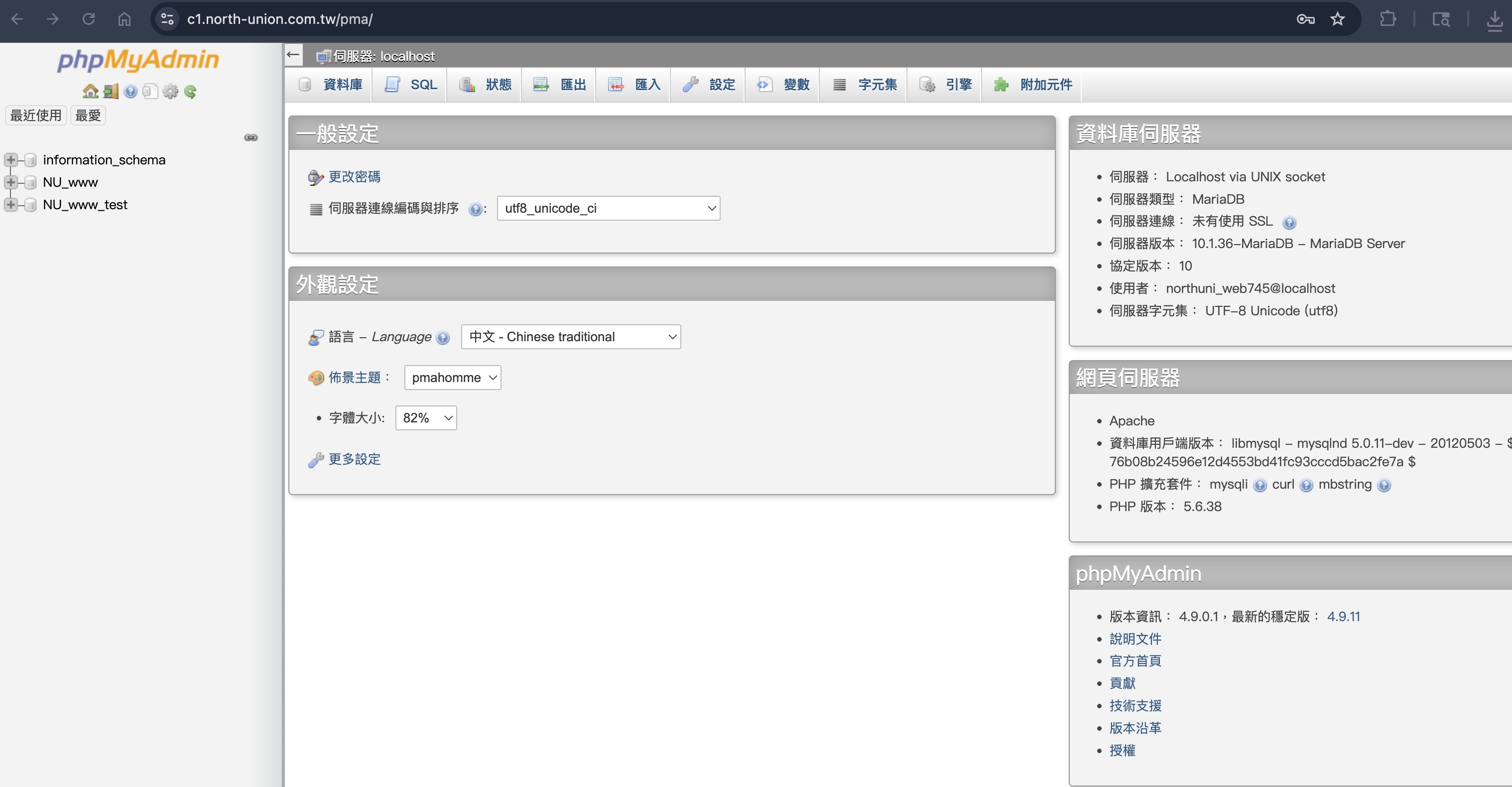Click the NU_www_test database cylinder icon
The height and width of the screenshot is (787, 1512).
click(31, 204)
